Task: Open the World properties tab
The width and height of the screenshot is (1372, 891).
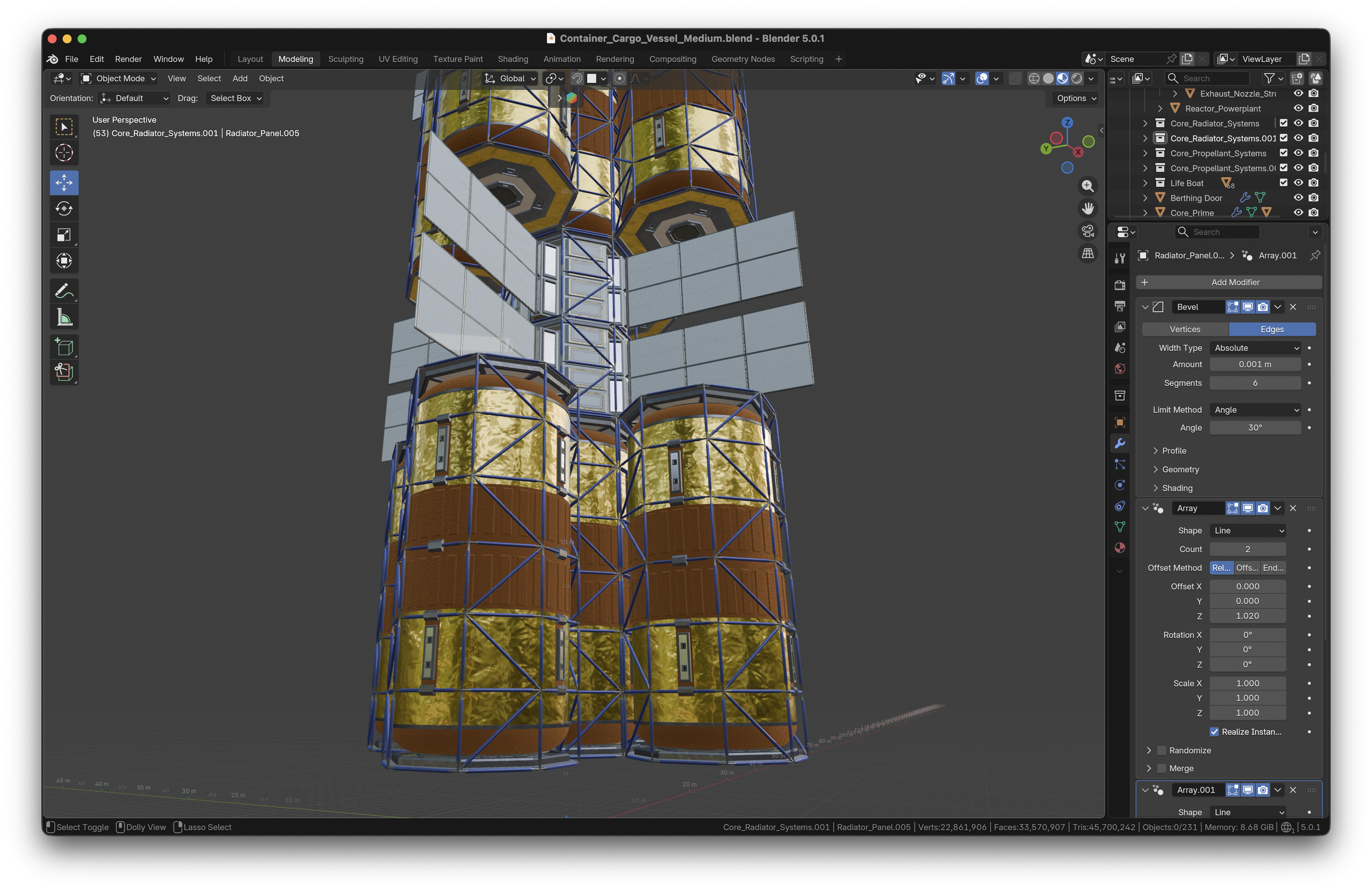Action: click(x=1120, y=369)
